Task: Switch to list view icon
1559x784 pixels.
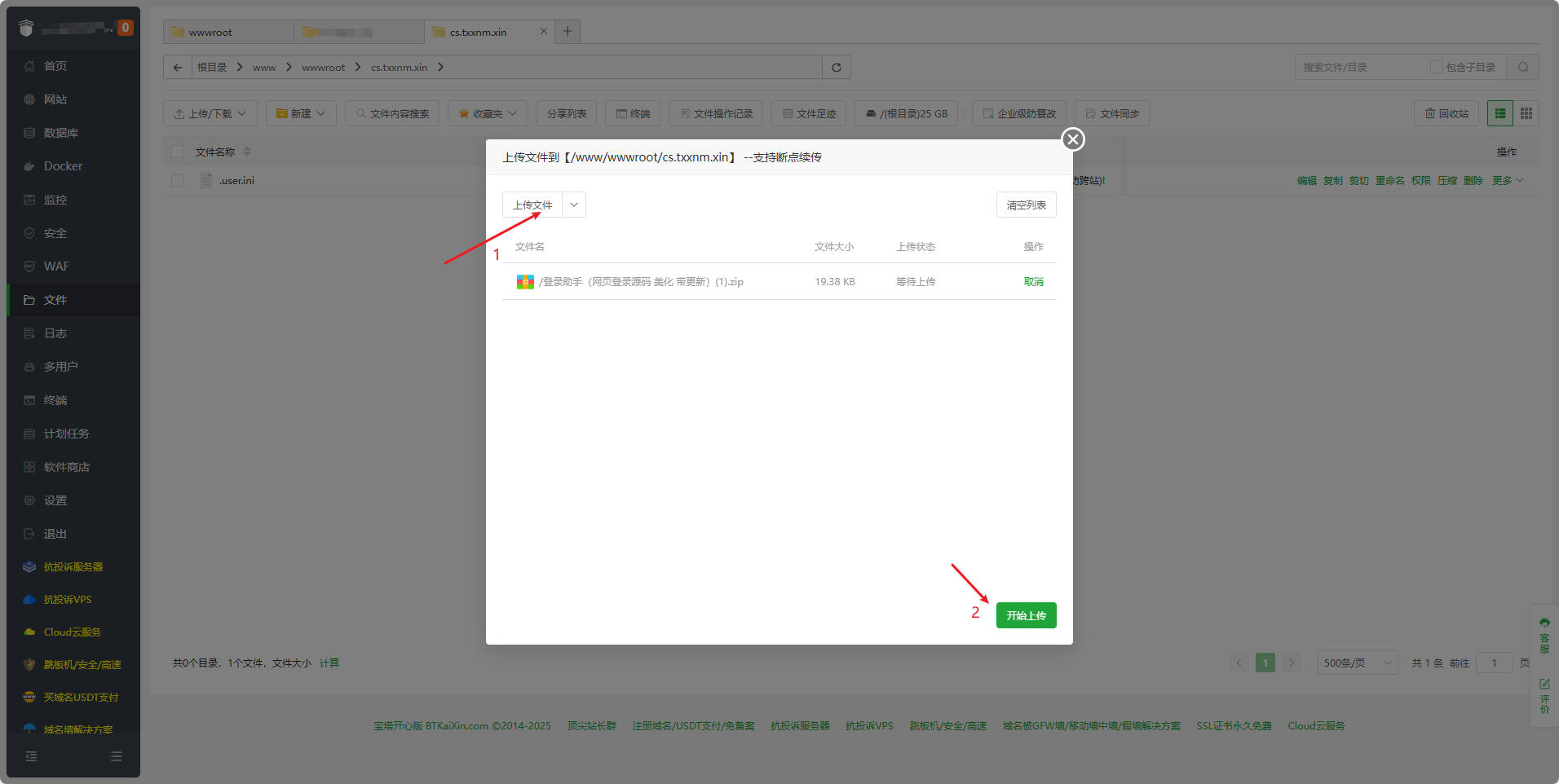Action: click(1500, 113)
